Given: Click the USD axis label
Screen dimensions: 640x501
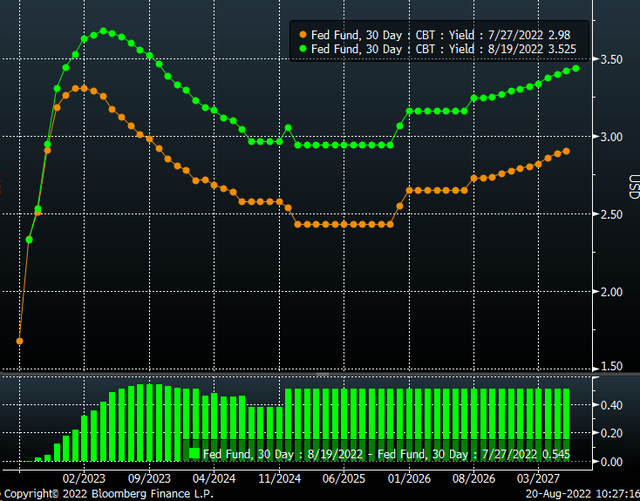Looking at the screenshot, I should coord(634,187).
